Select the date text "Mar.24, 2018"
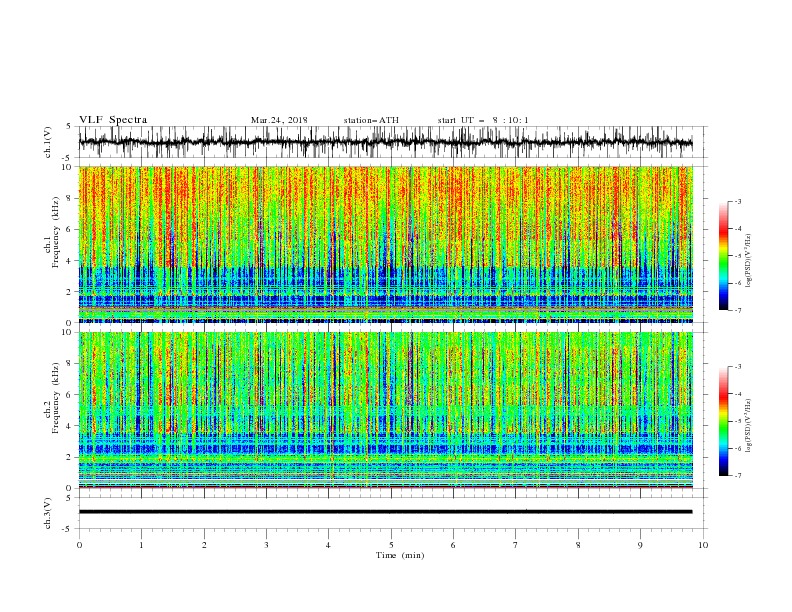The height and width of the screenshot is (612, 792). click(279, 120)
